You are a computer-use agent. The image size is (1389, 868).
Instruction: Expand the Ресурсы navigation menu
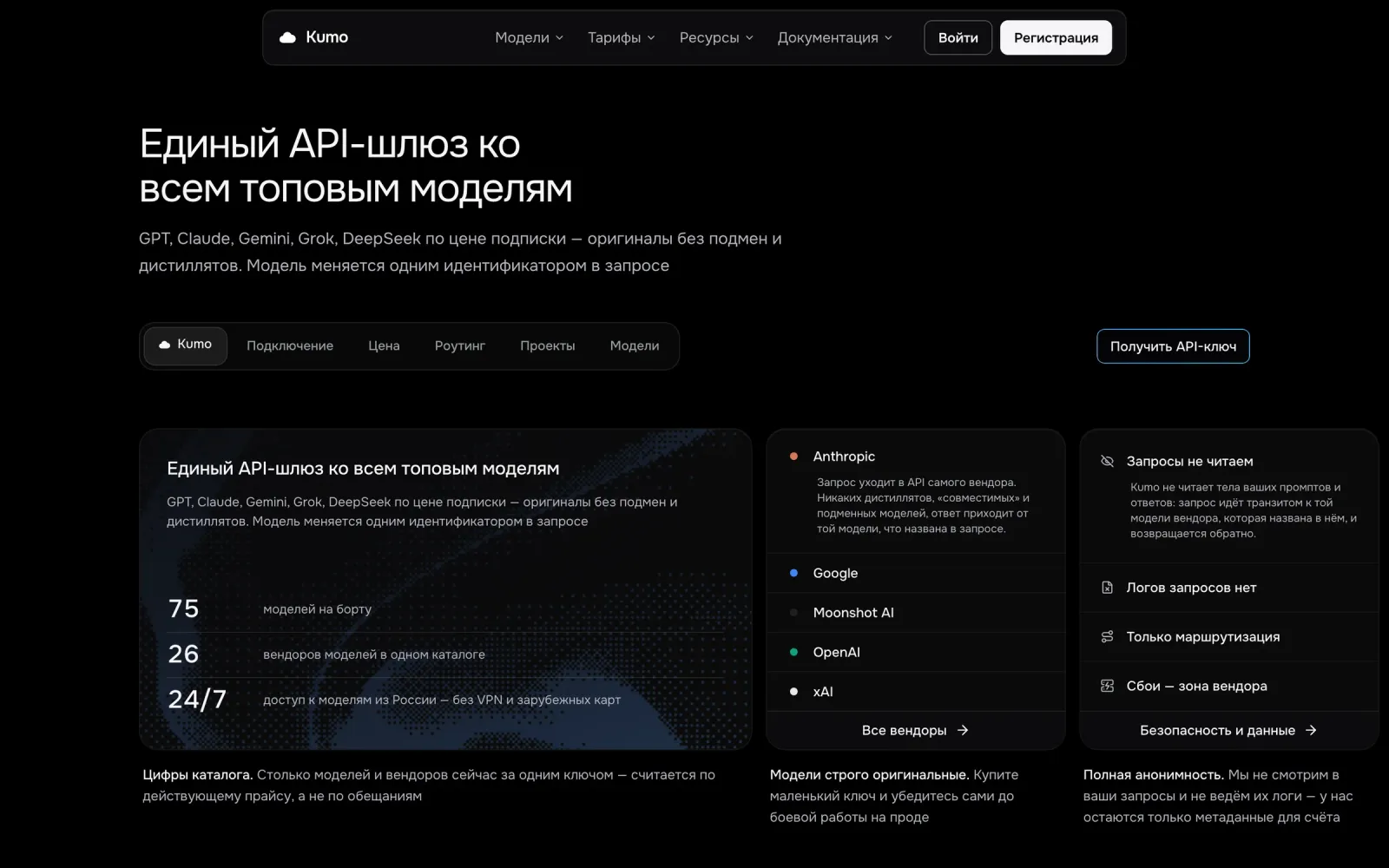[716, 37]
